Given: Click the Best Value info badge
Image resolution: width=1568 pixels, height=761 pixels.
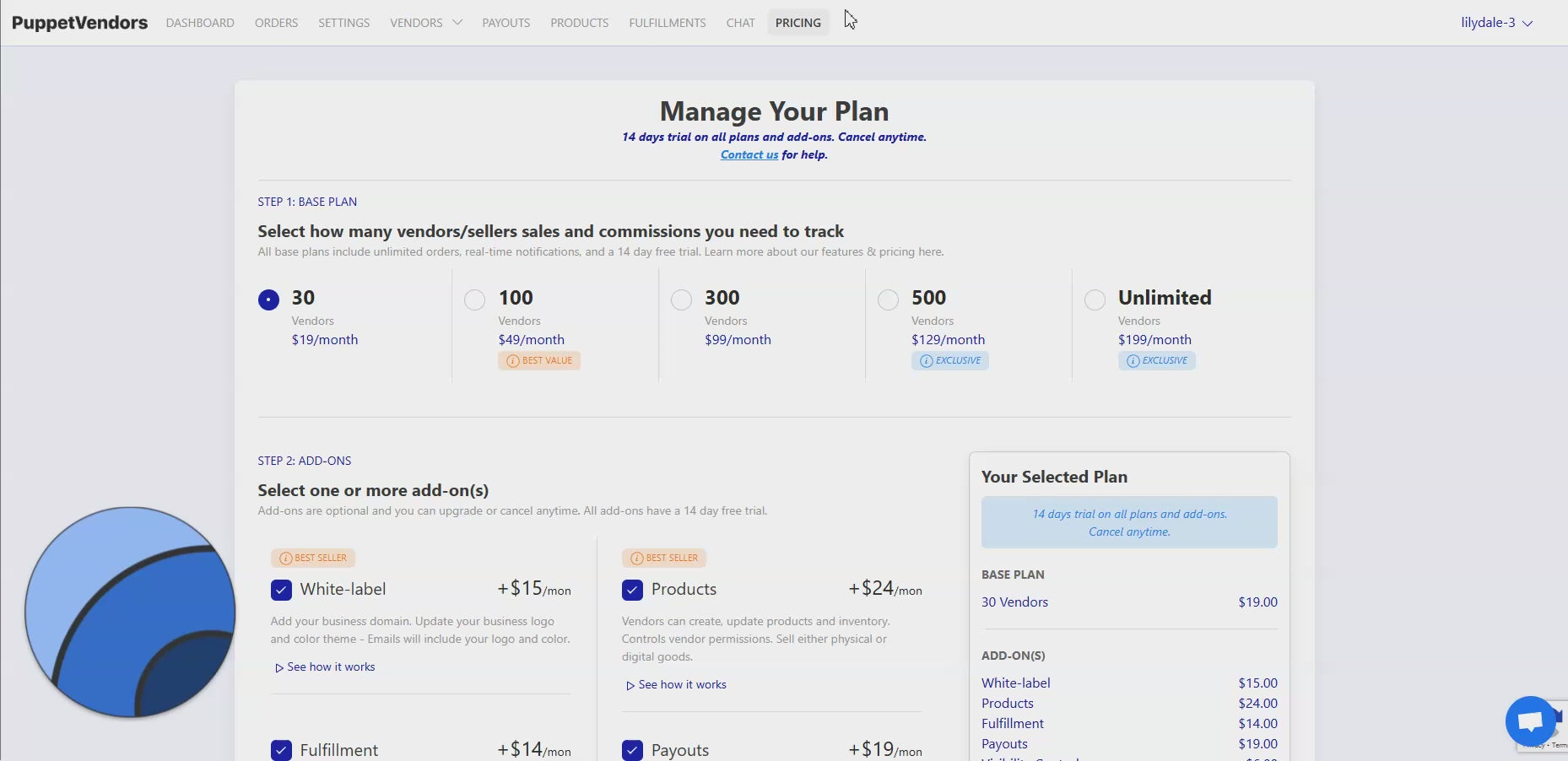Looking at the screenshot, I should 539,360.
